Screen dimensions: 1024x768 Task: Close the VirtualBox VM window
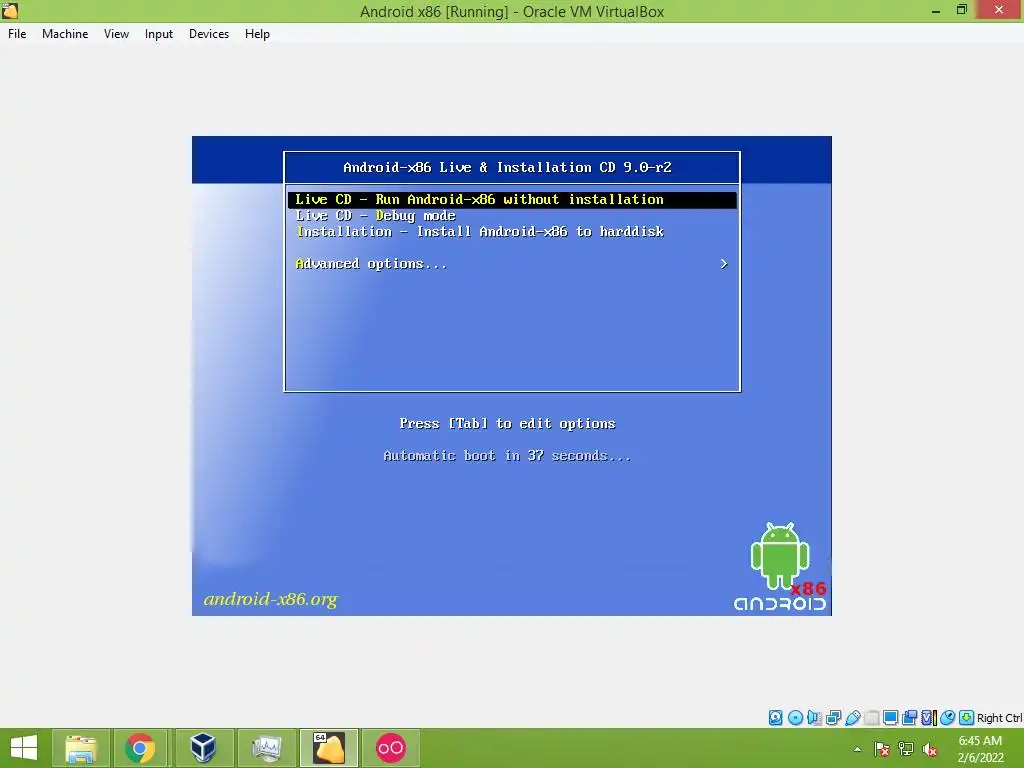[999, 10]
